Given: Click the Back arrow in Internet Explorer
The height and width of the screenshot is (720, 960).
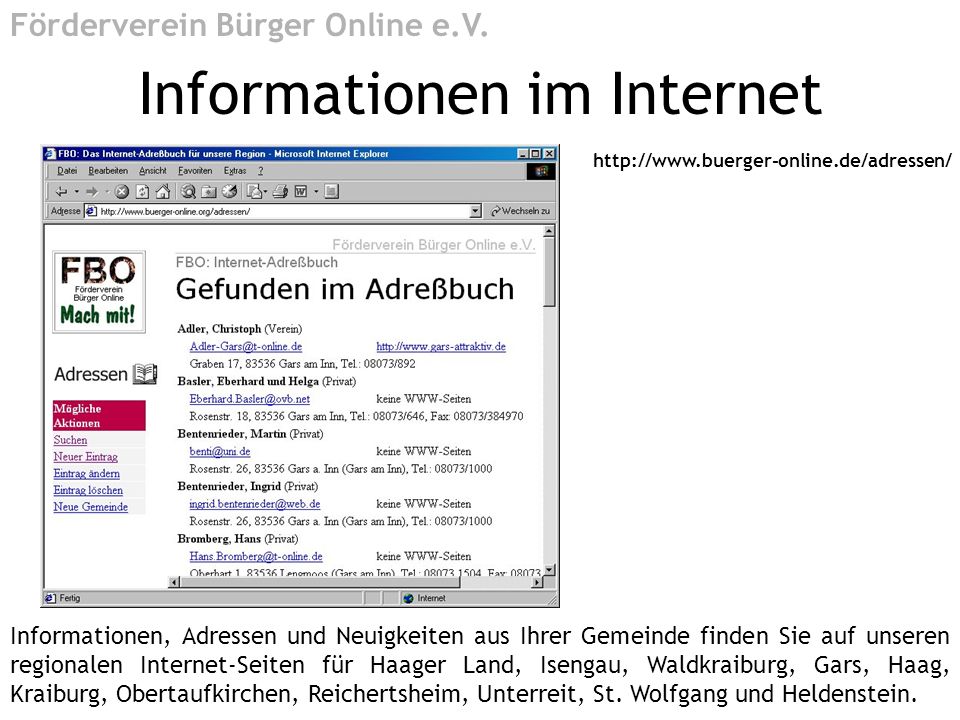Looking at the screenshot, I should click(x=61, y=192).
